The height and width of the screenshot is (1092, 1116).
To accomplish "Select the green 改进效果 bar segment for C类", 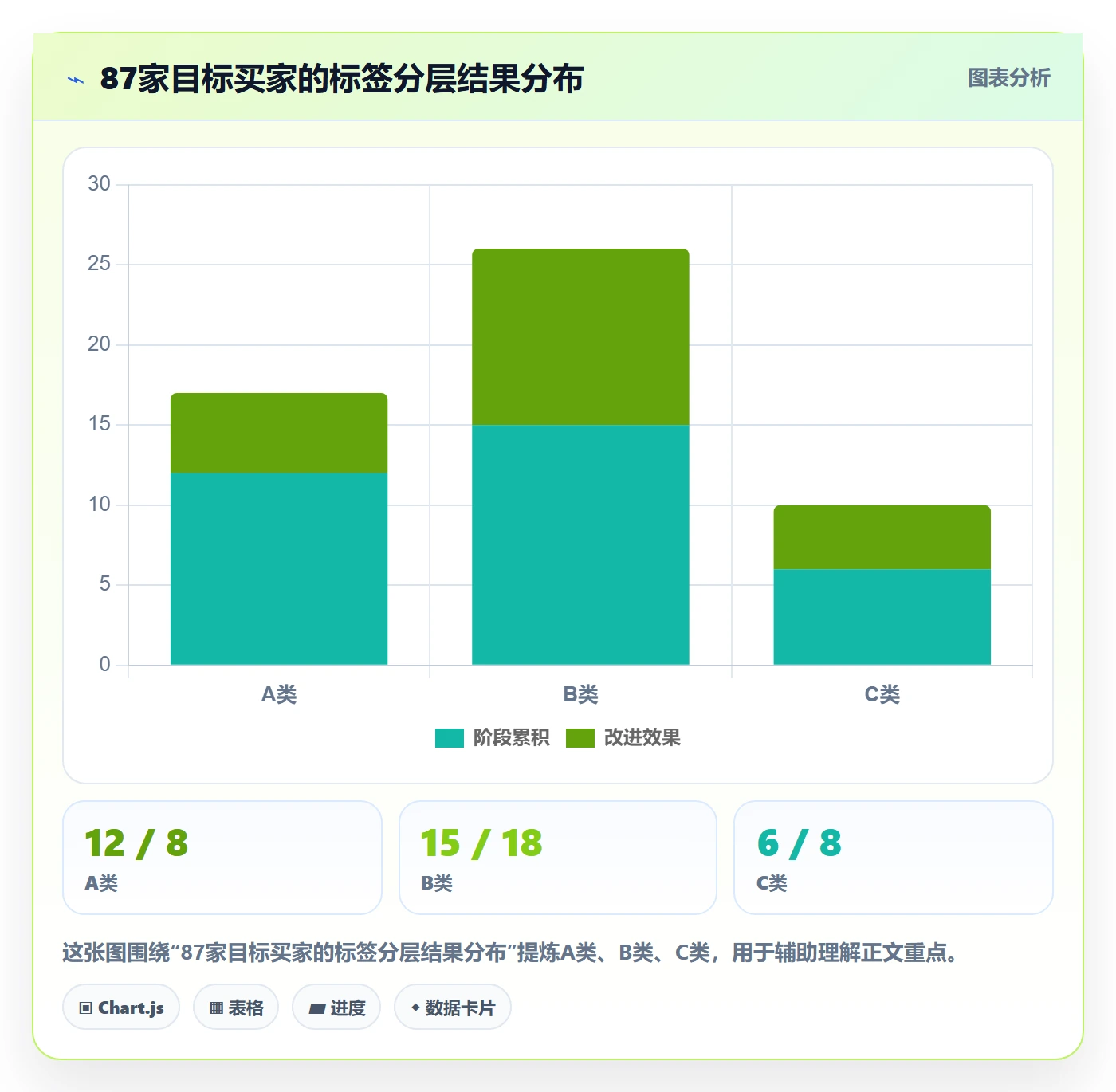I will point(882,537).
